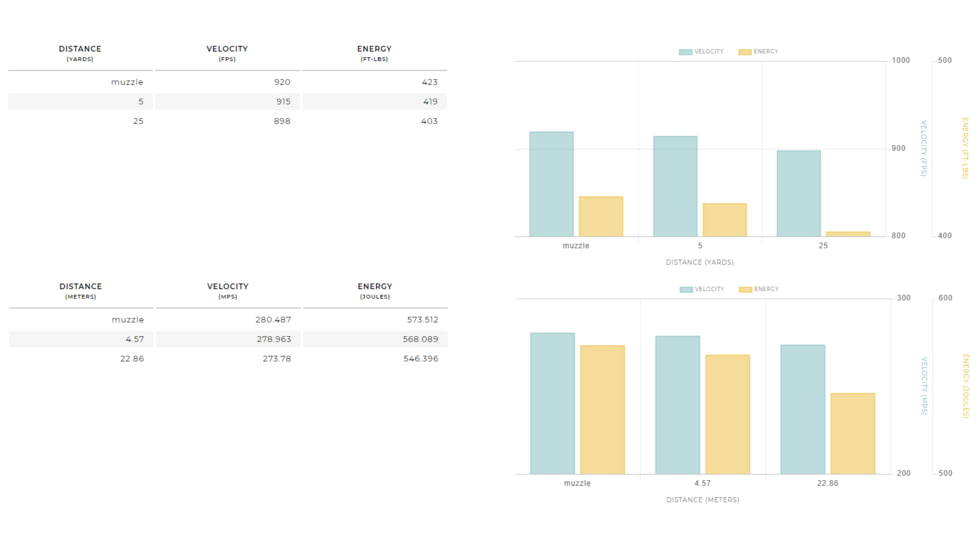Click the Distance (Meters) column header

80,291
